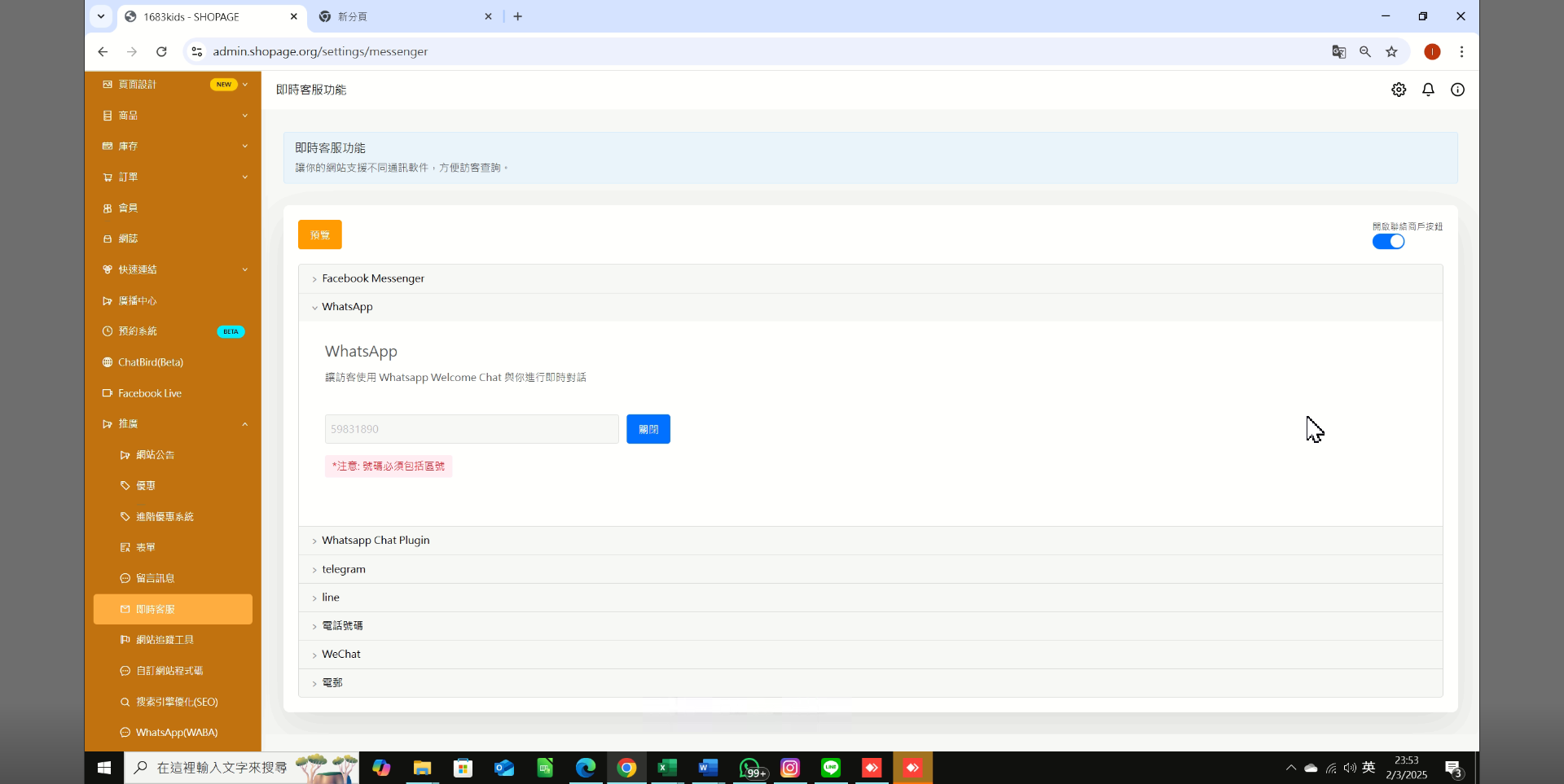The height and width of the screenshot is (784, 1564).
Task: Expand the 電話號碼 section
Action: tap(870, 626)
